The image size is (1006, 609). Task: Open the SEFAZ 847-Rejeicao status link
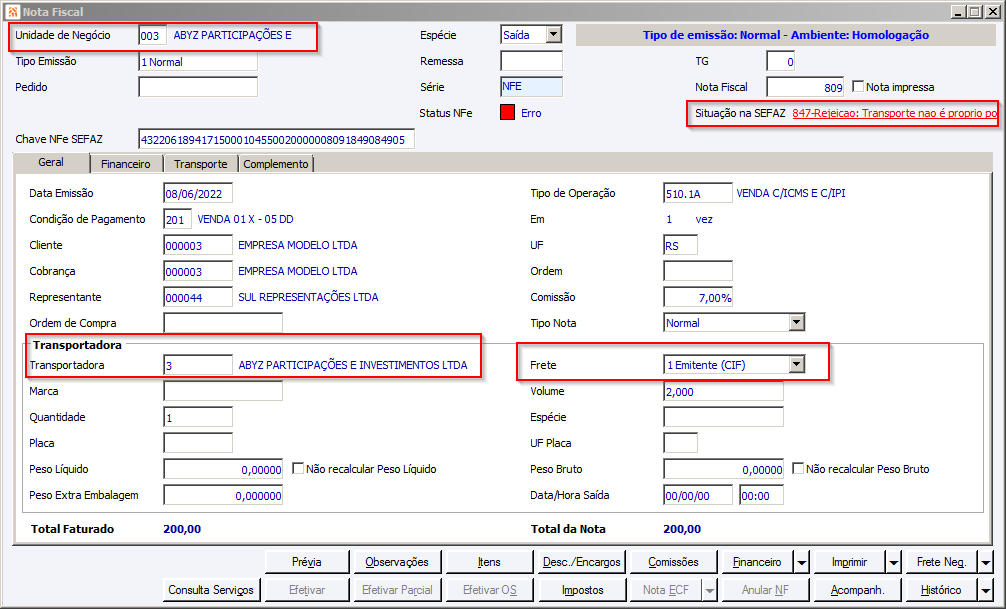[x=894, y=113]
